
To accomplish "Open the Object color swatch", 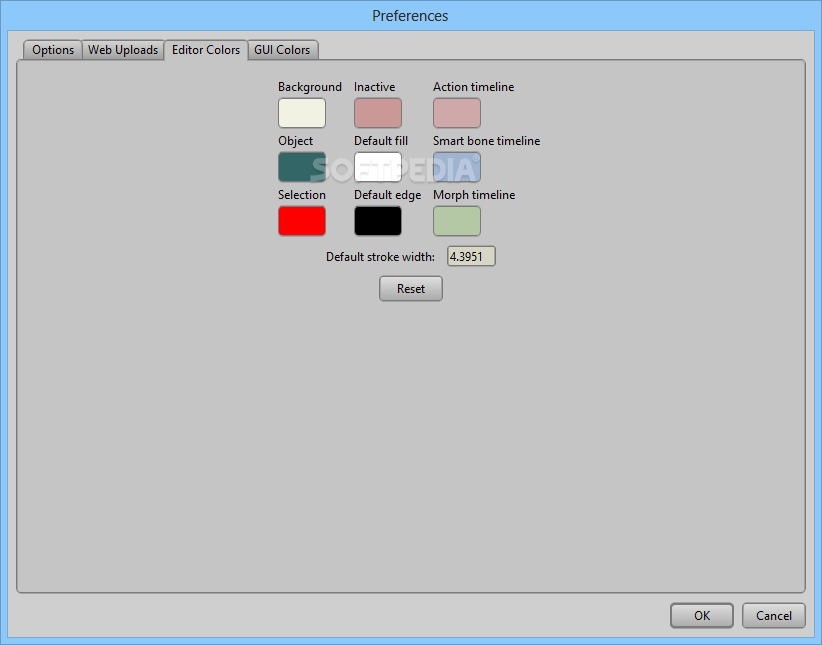I will point(302,167).
